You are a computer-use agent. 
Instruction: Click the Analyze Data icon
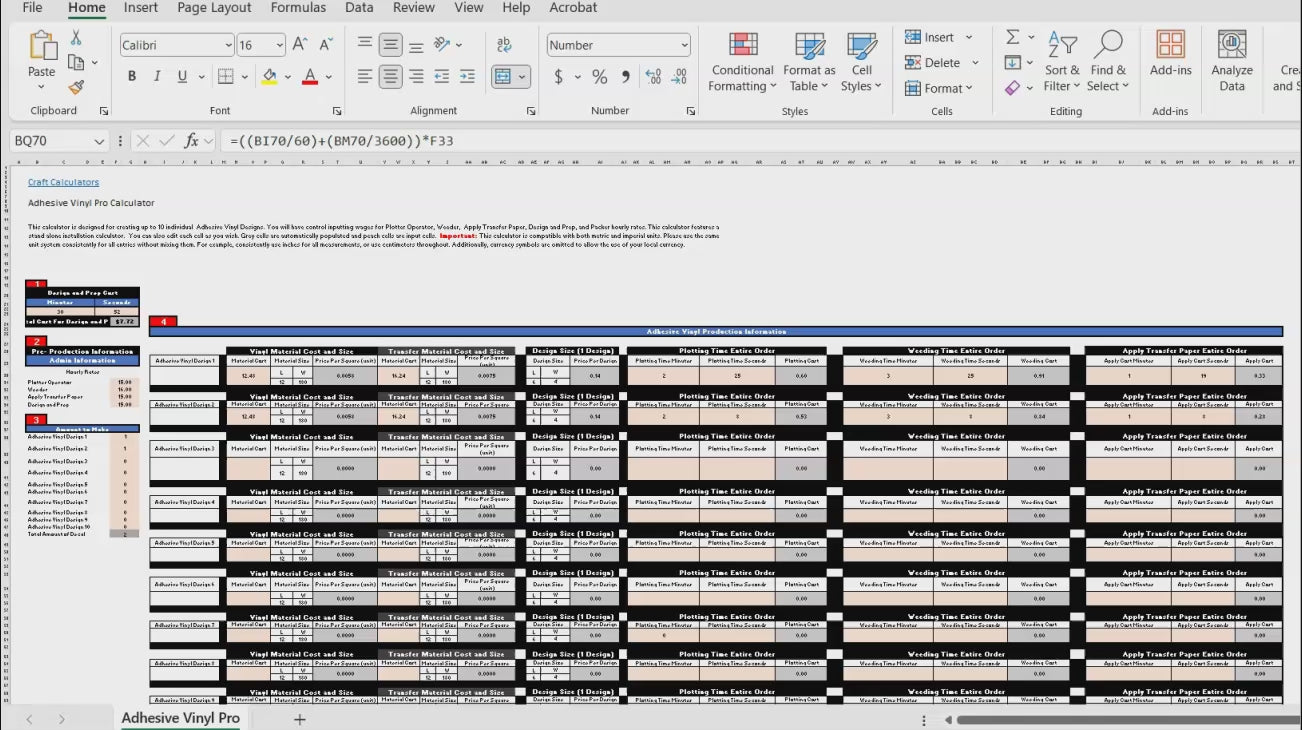(x=1231, y=62)
